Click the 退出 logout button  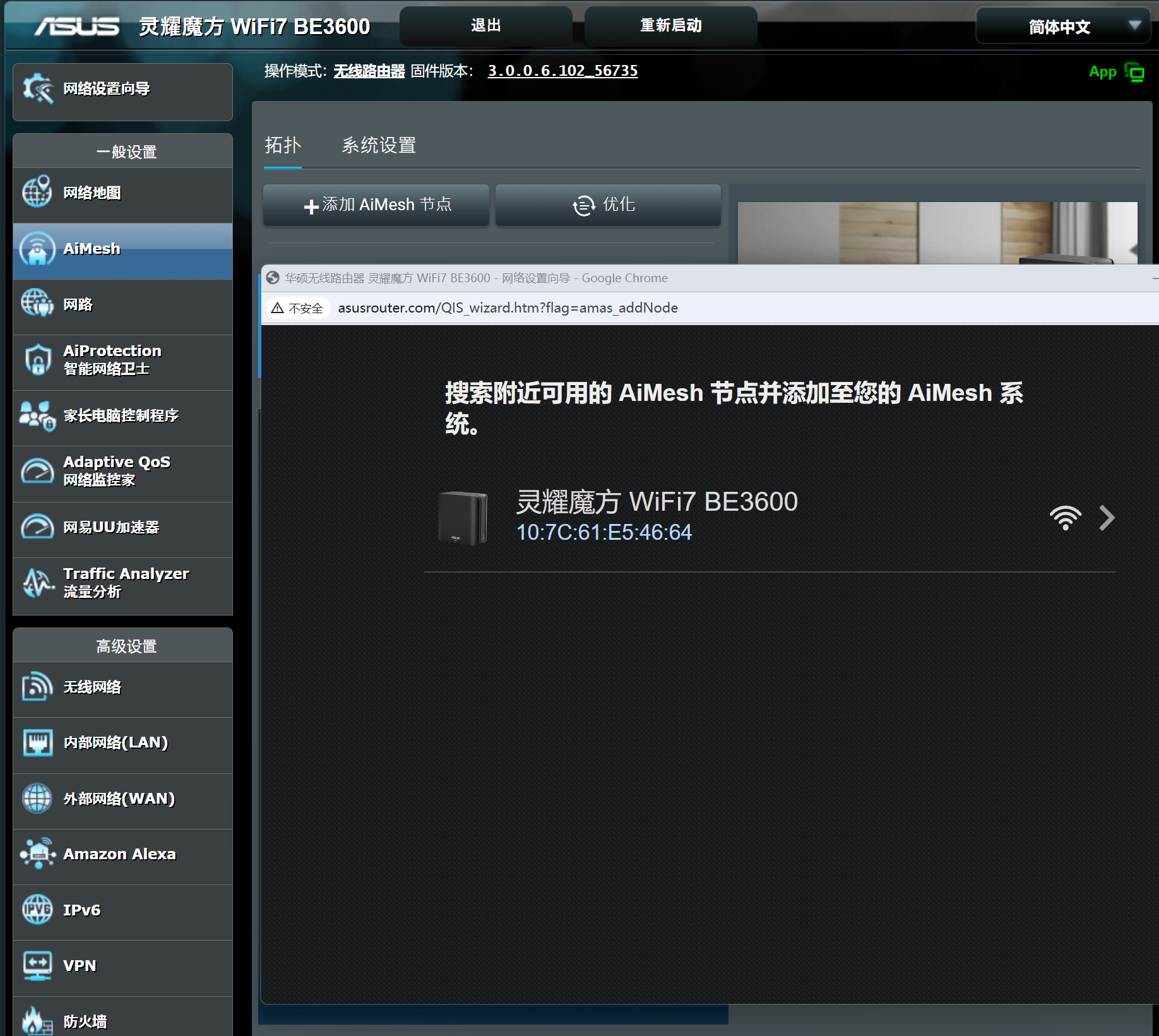[x=485, y=26]
